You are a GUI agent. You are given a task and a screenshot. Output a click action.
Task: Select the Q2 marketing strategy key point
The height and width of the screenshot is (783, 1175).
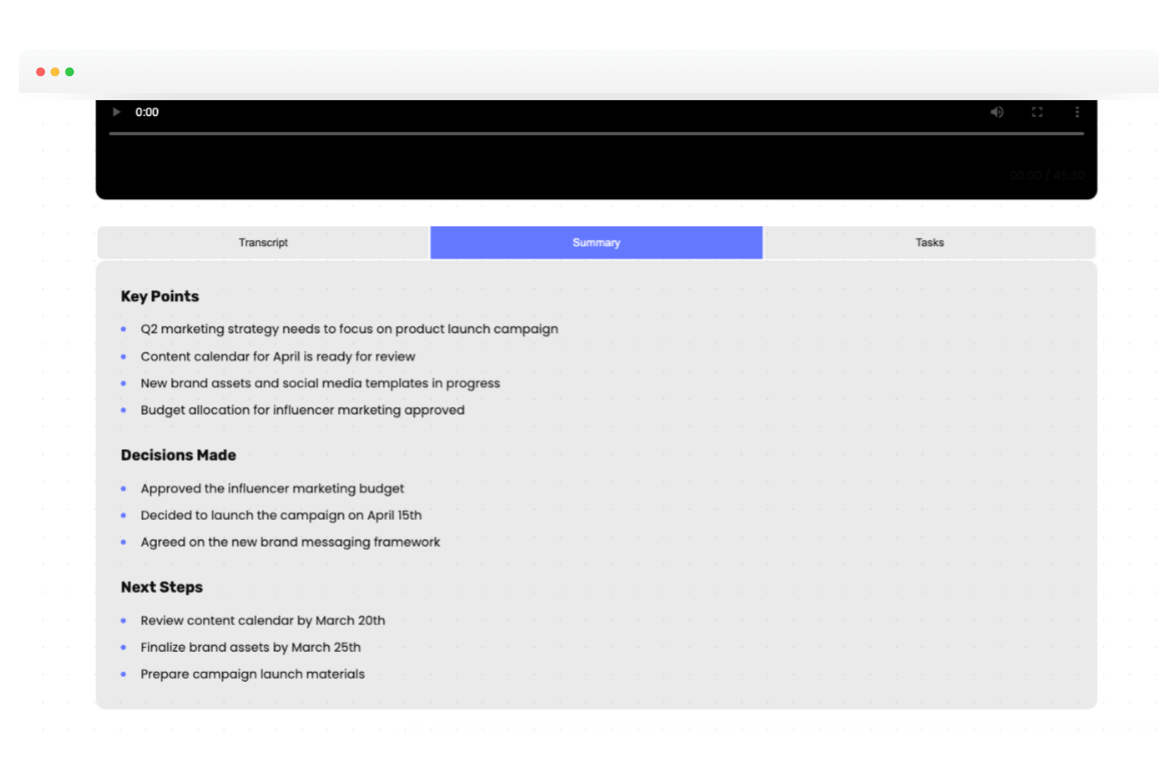tap(349, 329)
